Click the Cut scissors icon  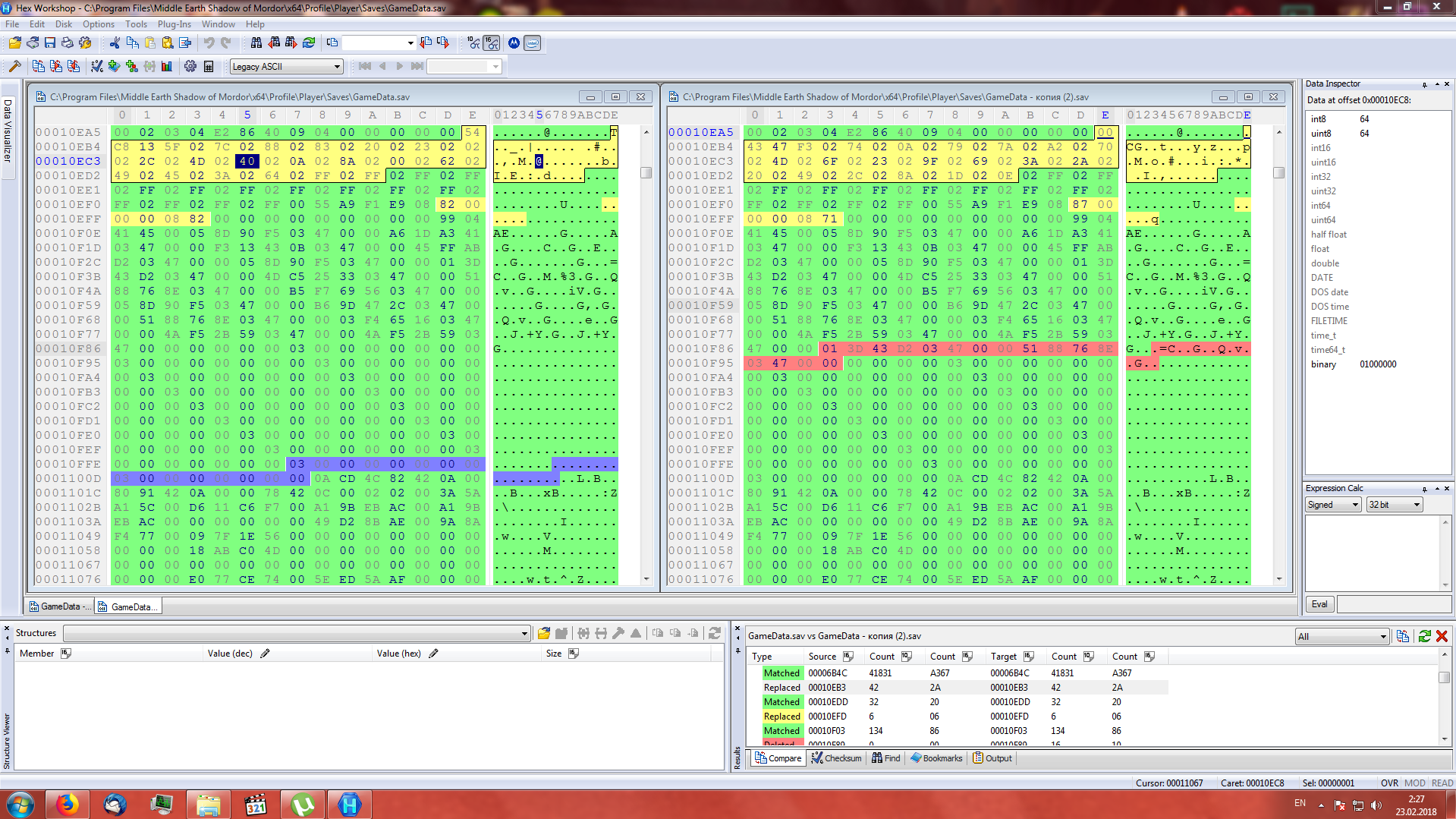[x=115, y=43]
